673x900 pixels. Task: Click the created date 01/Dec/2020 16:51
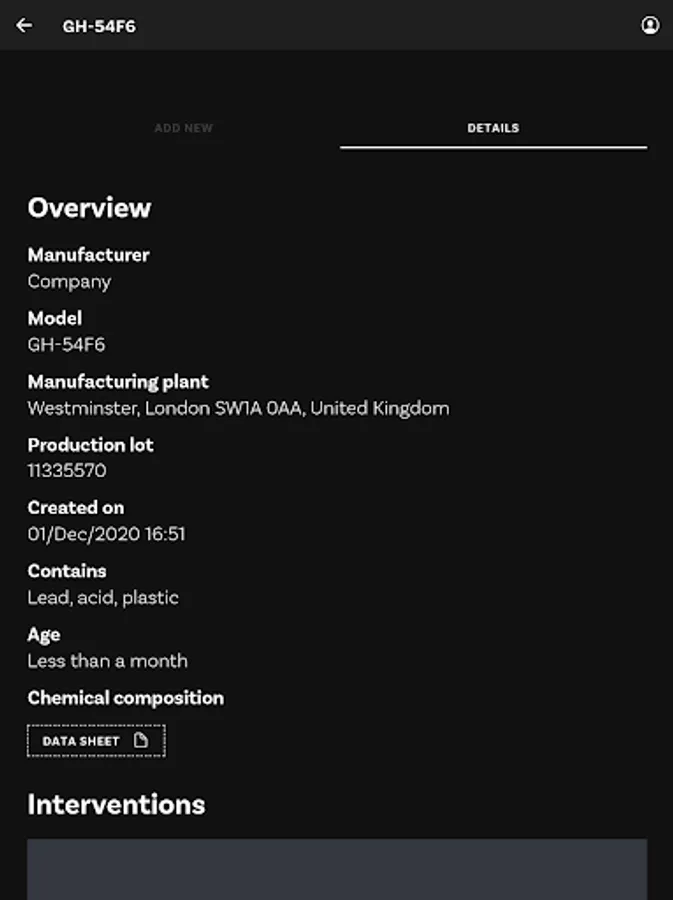click(106, 534)
